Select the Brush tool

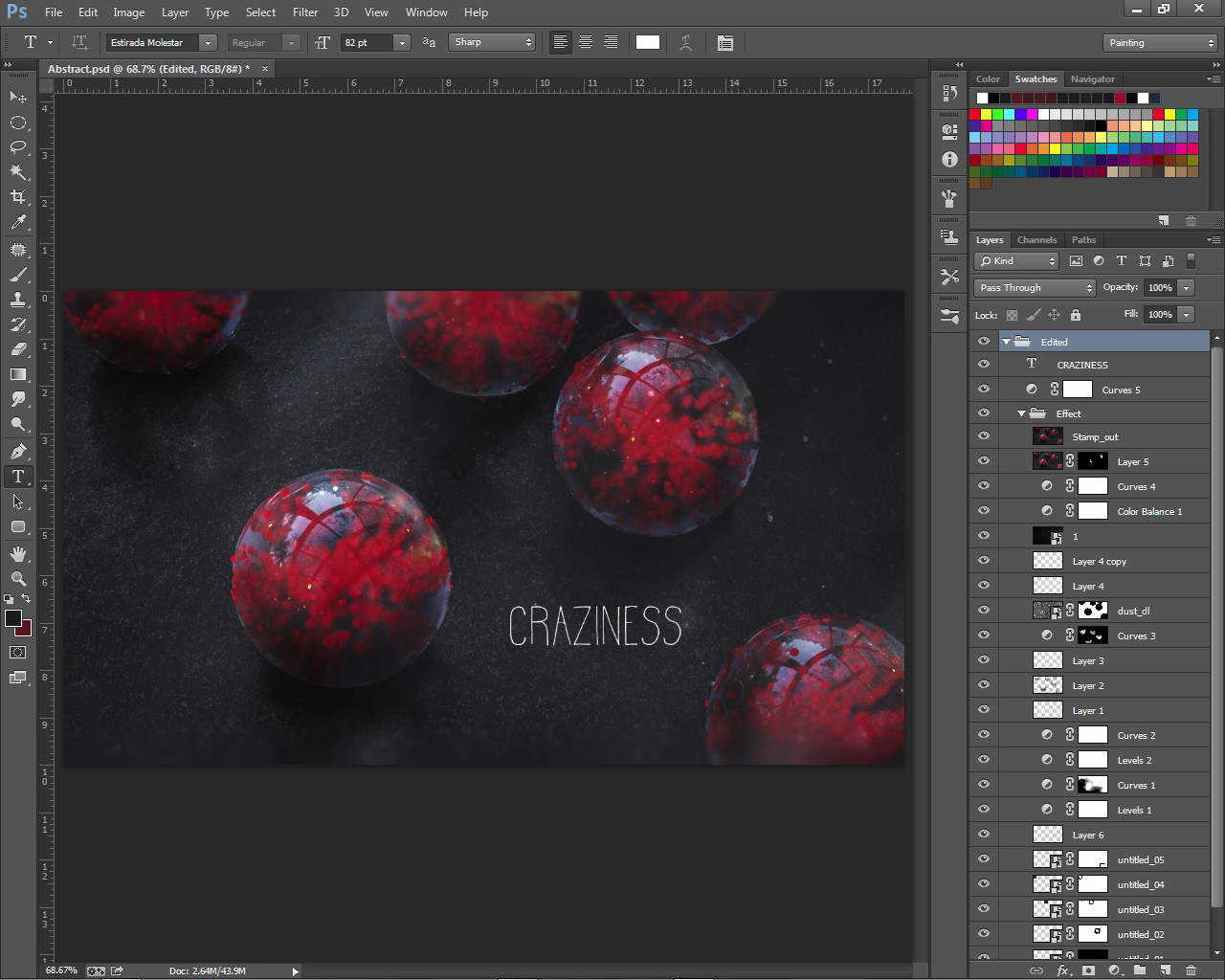coord(18,275)
